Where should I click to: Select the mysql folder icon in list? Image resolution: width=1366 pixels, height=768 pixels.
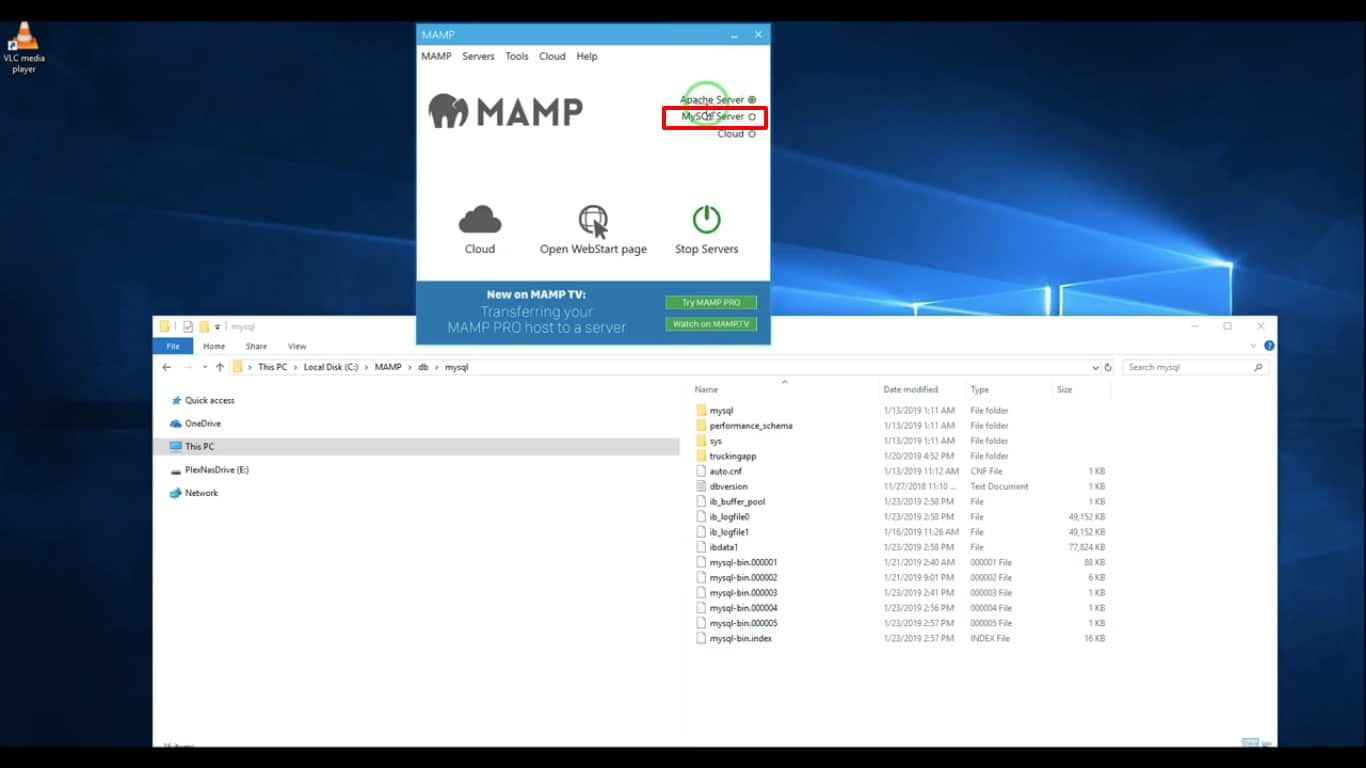tap(701, 410)
